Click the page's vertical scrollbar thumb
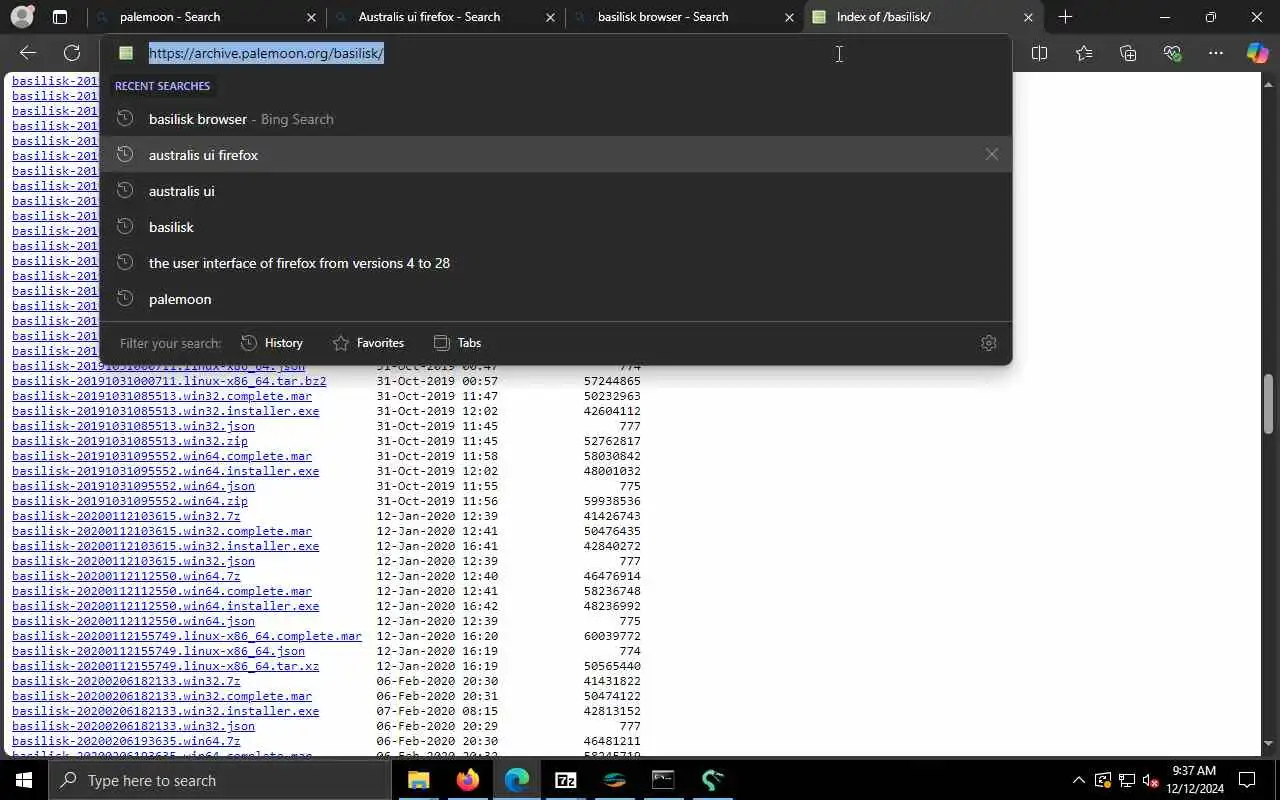Image resolution: width=1280 pixels, height=800 pixels. click(1269, 404)
